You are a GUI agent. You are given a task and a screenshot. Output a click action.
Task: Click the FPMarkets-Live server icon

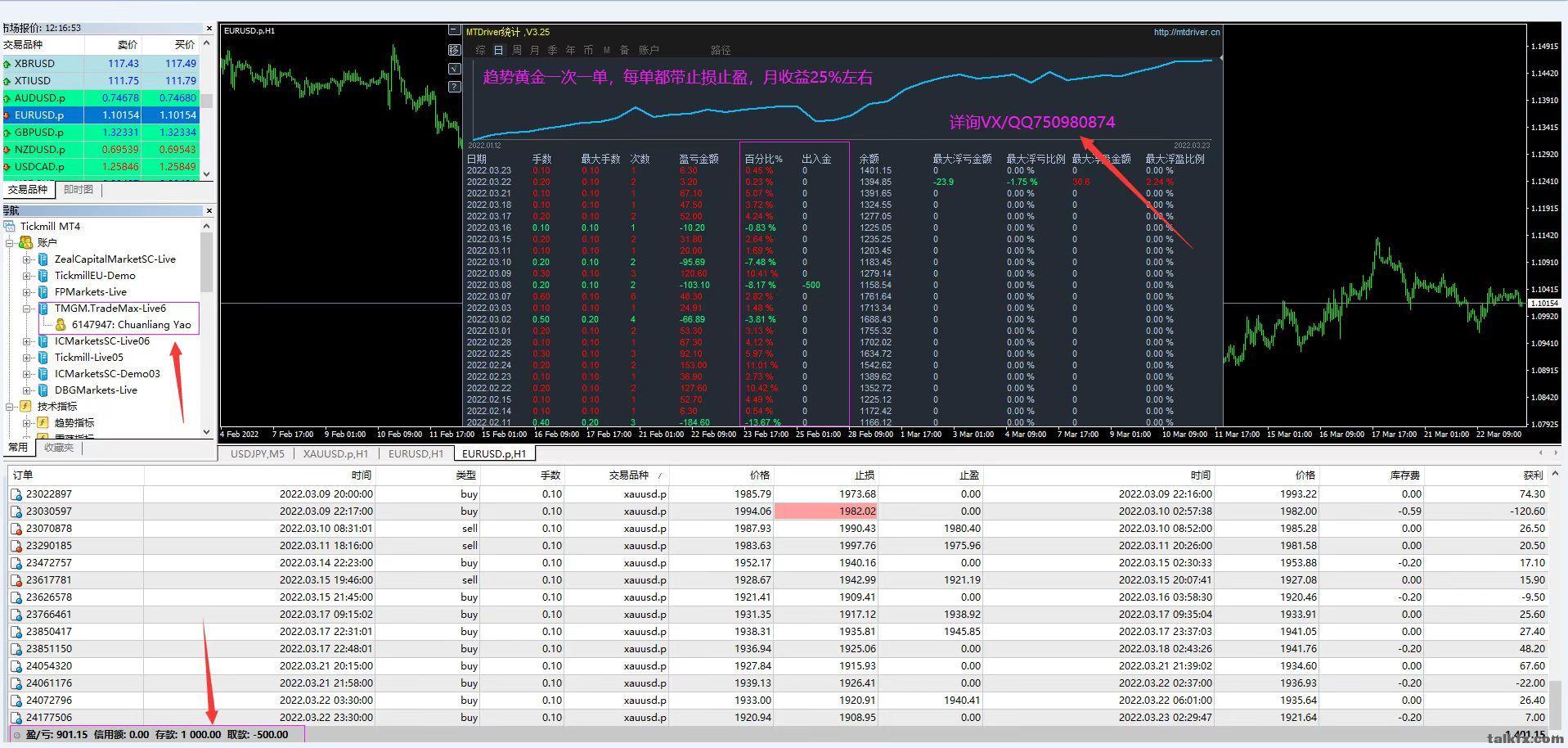(x=43, y=292)
